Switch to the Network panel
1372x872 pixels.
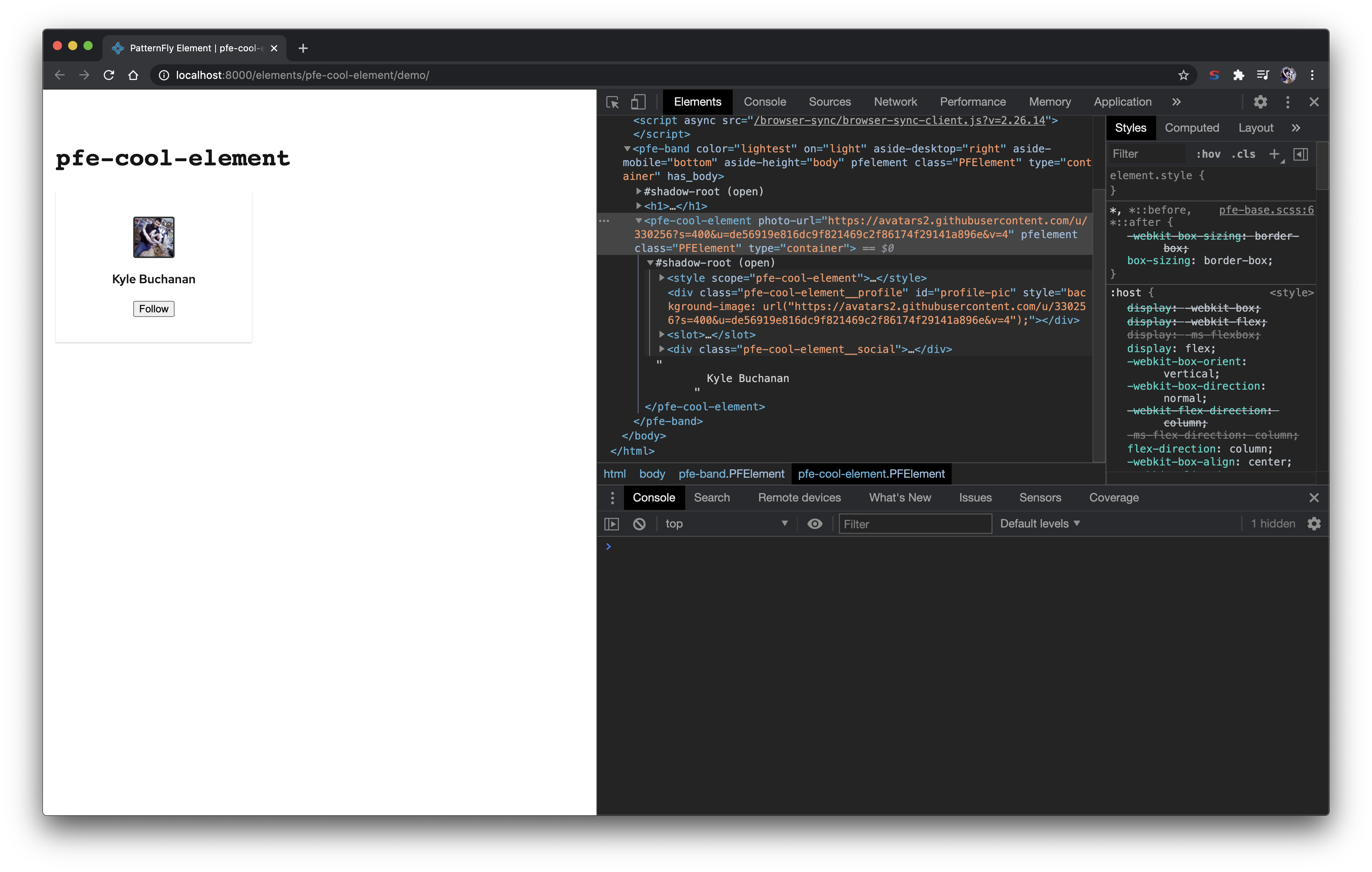pos(895,102)
